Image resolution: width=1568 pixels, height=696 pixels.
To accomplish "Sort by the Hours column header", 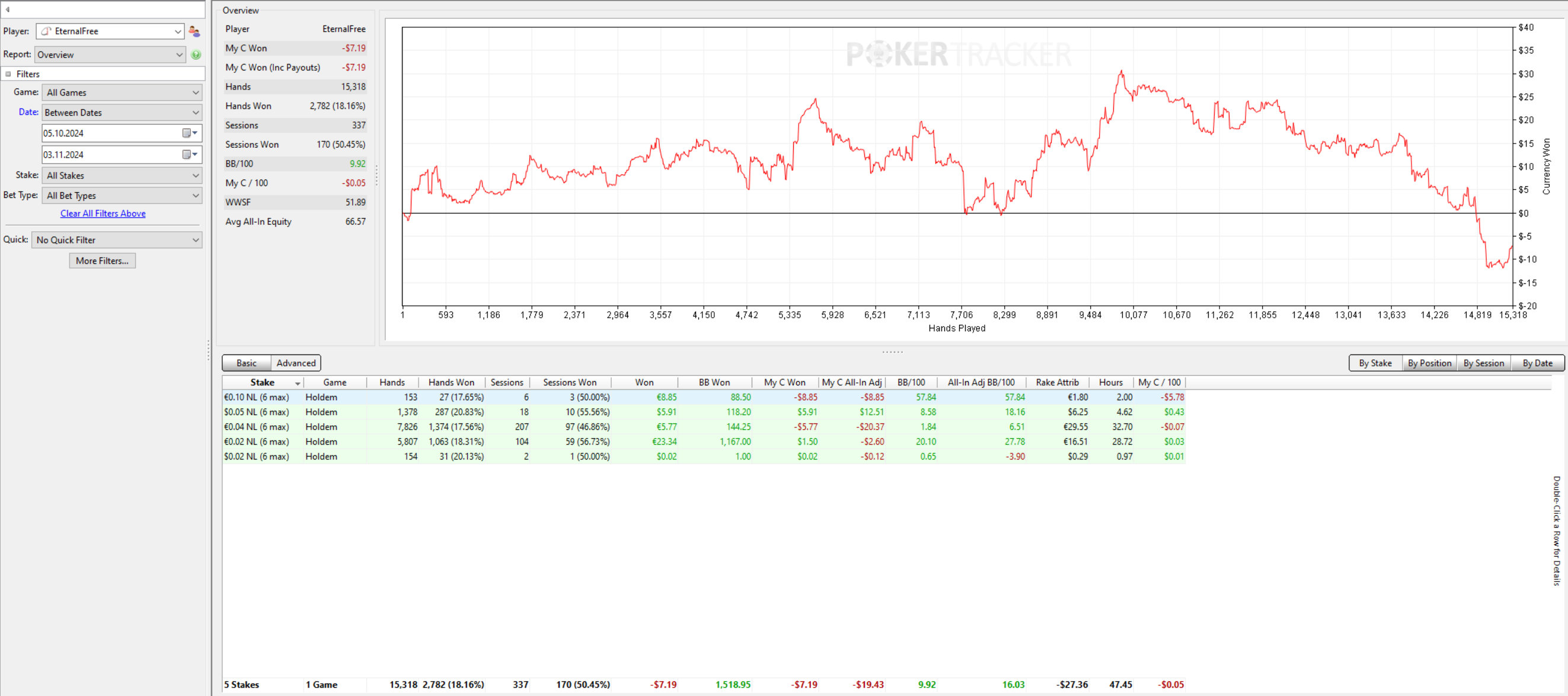I will [x=1110, y=382].
